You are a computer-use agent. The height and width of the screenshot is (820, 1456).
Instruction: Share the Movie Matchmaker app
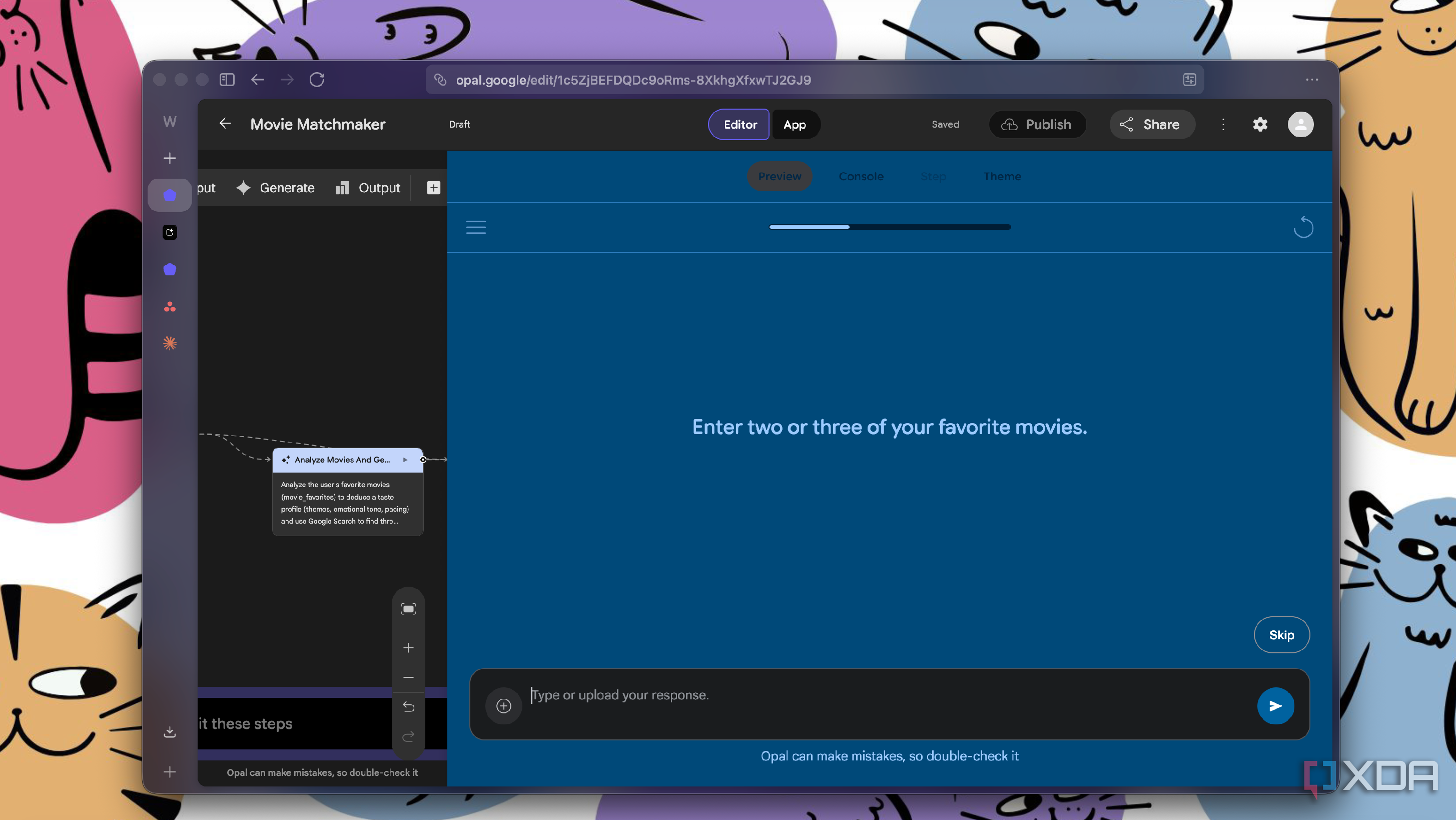point(1151,125)
